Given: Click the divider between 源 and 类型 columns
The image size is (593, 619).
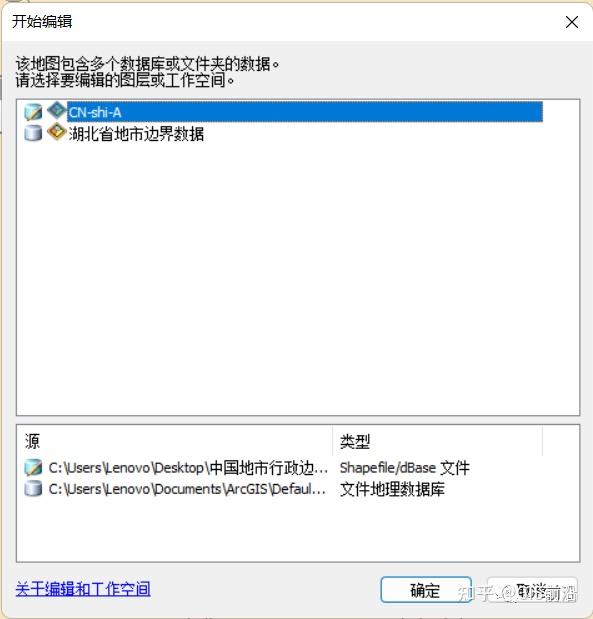Looking at the screenshot, I should (333, 441).
